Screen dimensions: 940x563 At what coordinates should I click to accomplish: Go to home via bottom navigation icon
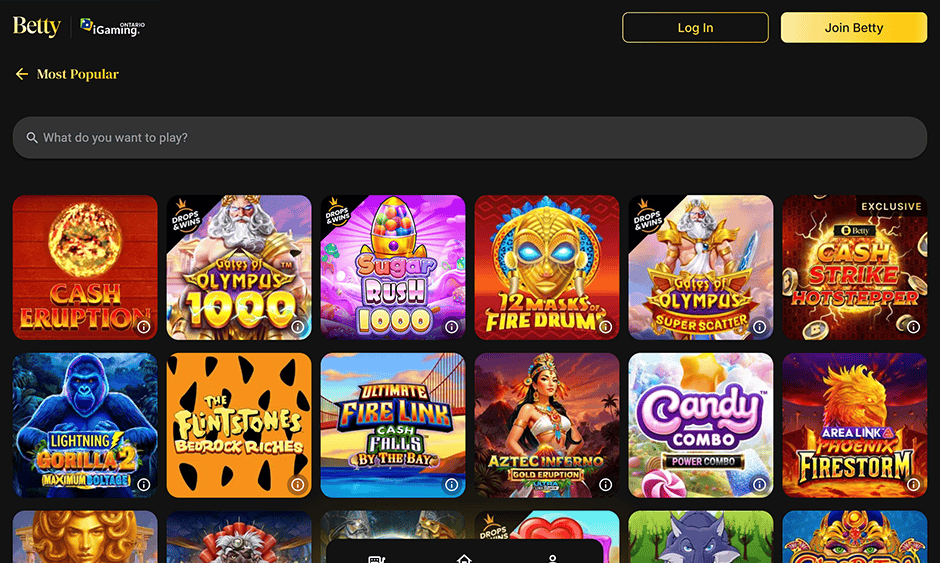point(464,559)
